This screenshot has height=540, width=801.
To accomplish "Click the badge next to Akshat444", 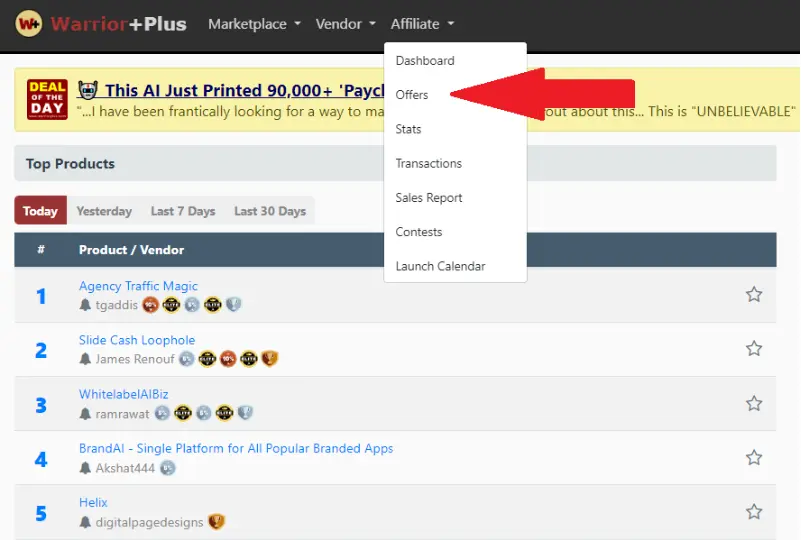I will point(168,468).
